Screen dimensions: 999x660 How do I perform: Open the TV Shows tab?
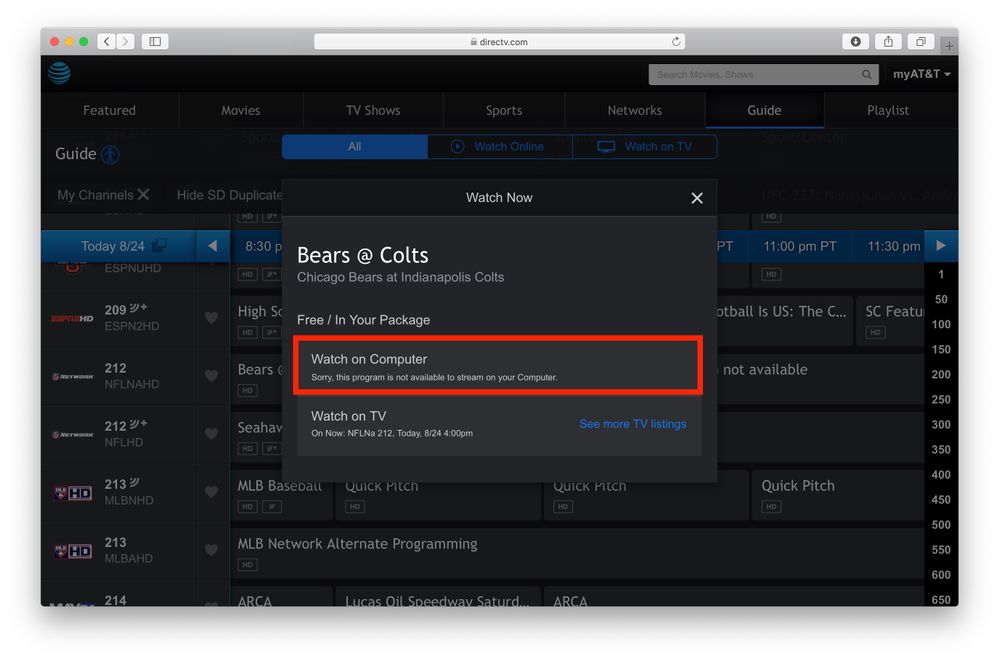coord(373,110)
